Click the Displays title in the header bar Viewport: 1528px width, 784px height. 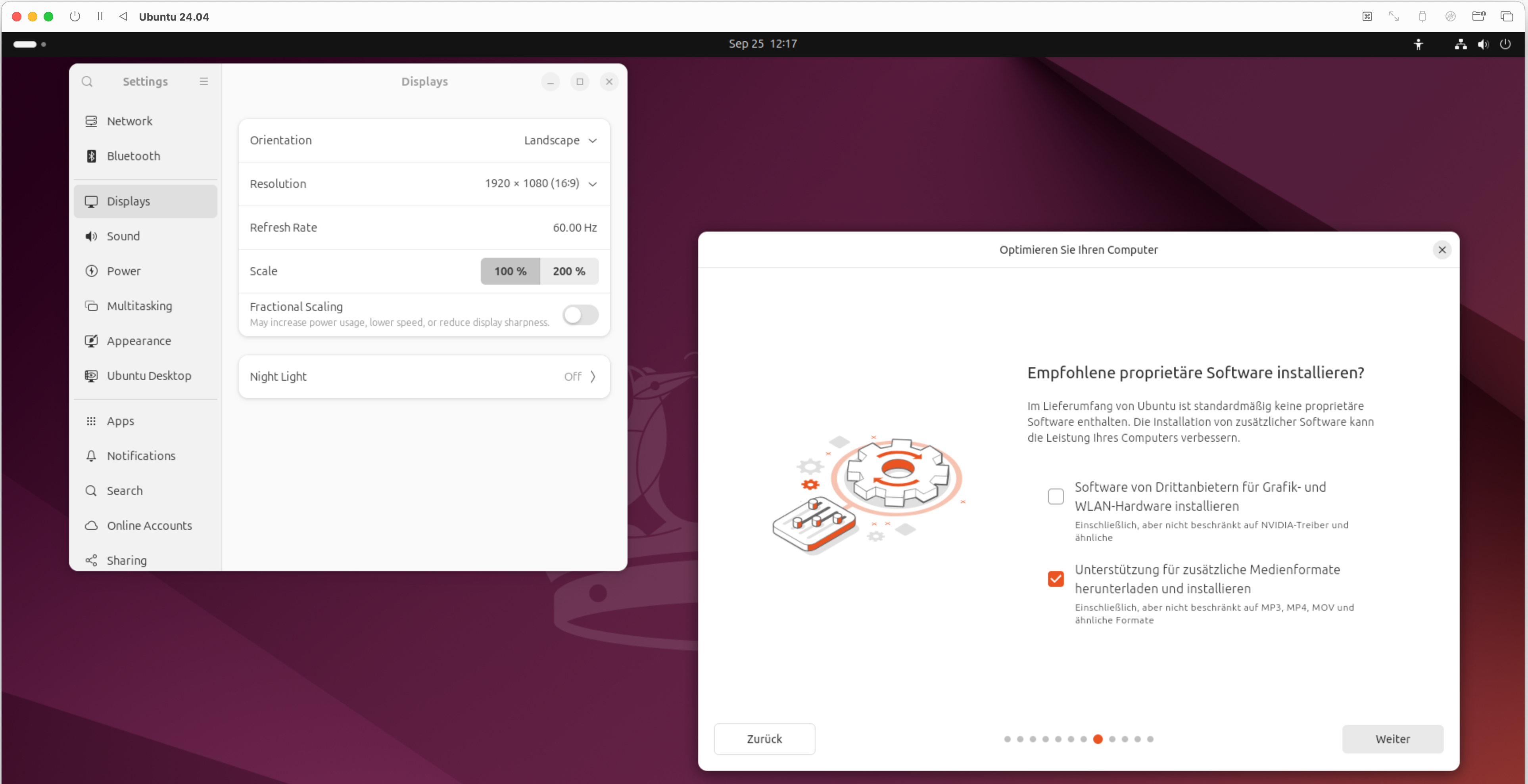(x=425, y=82)
